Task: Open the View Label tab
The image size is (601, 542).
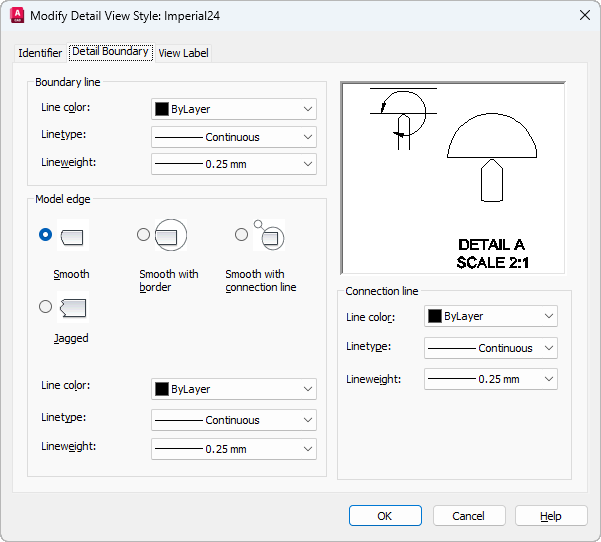Action: pos(183,53)
